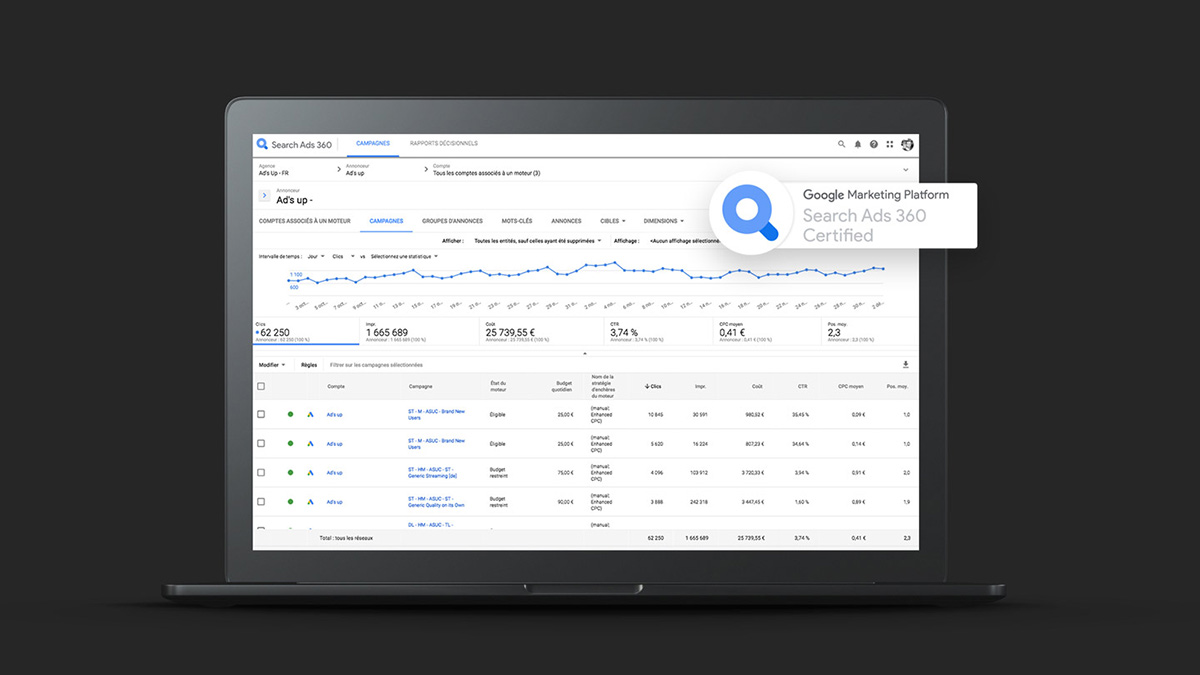Open the Tous les comptes associés breadcrumb
This screenshot has width=1200, height=675.
click(x=486, y=170)
